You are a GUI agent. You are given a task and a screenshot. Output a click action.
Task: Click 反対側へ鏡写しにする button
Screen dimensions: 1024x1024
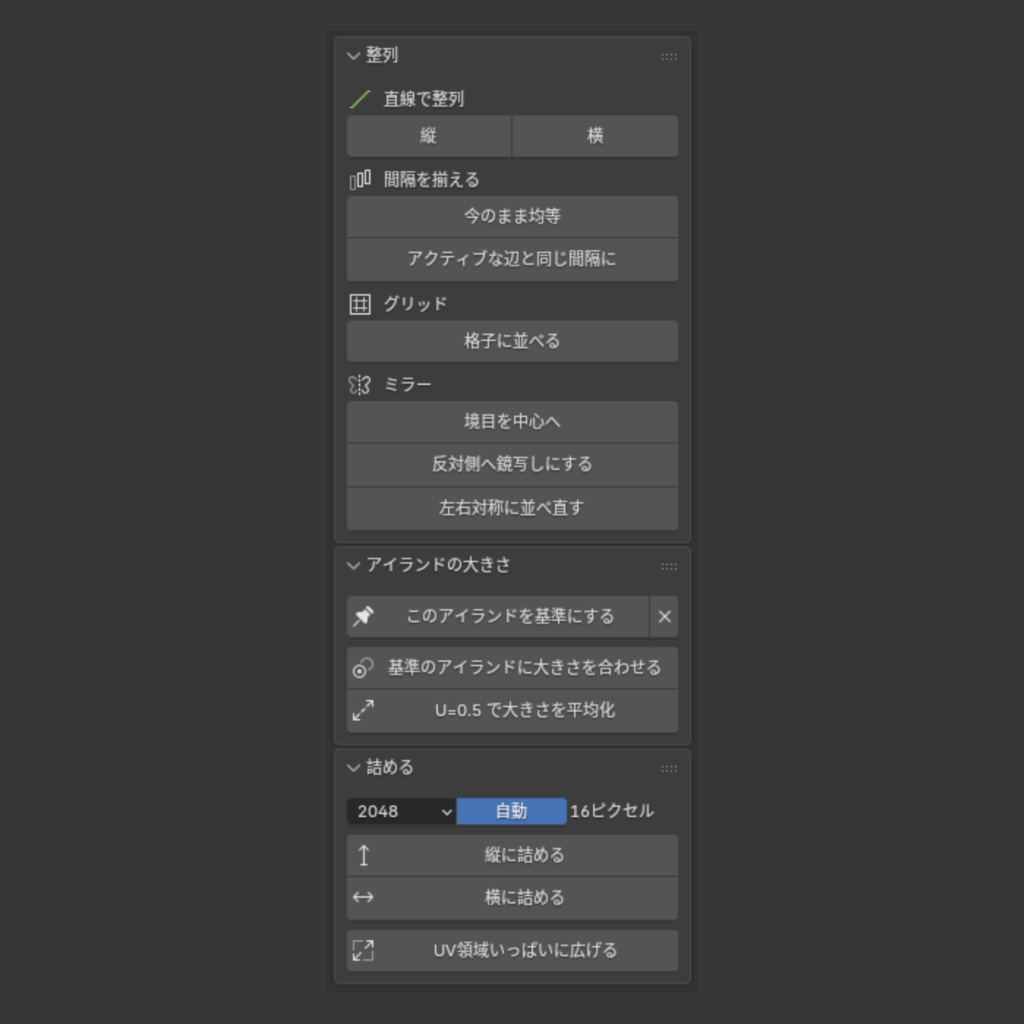(512, 464)
